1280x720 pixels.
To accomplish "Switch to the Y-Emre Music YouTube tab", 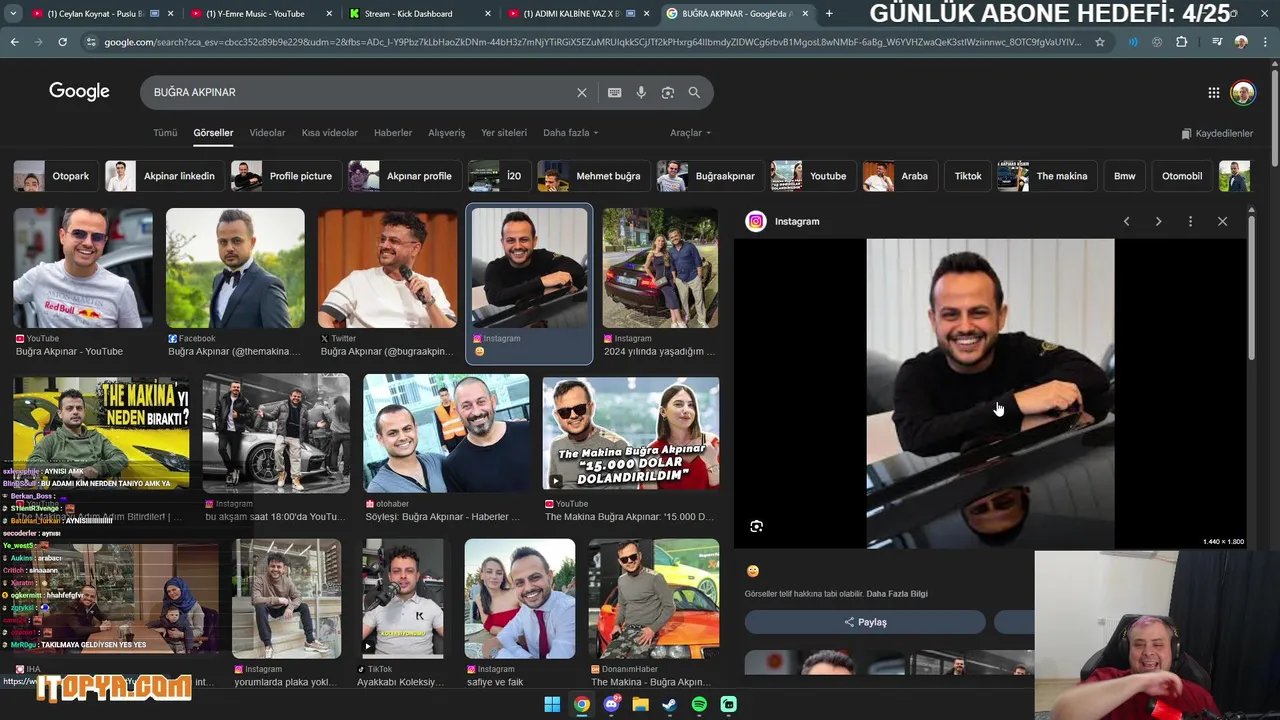I will tap(260, 13).
